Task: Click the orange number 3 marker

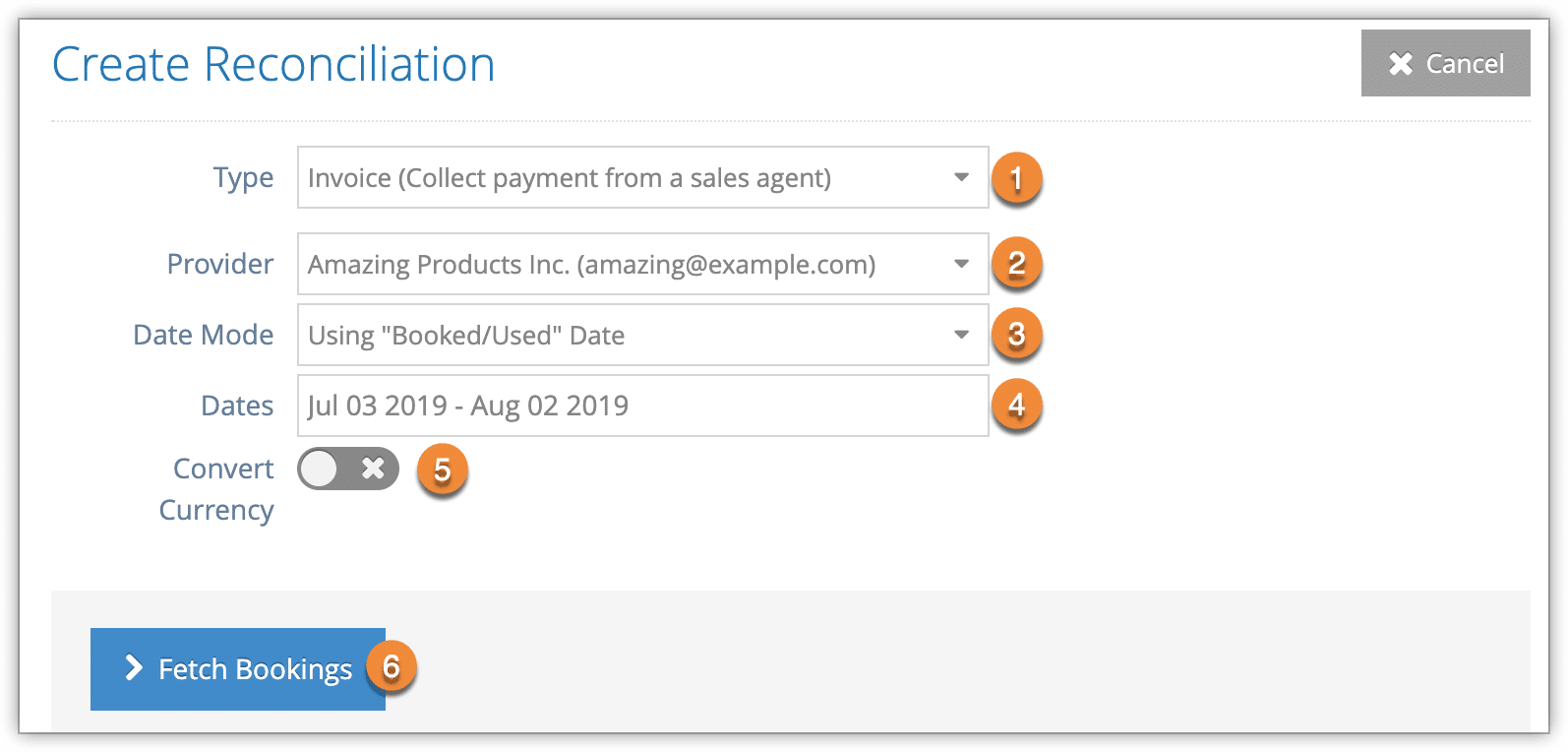Action: pyautogui.click(x=1016, y=335)
